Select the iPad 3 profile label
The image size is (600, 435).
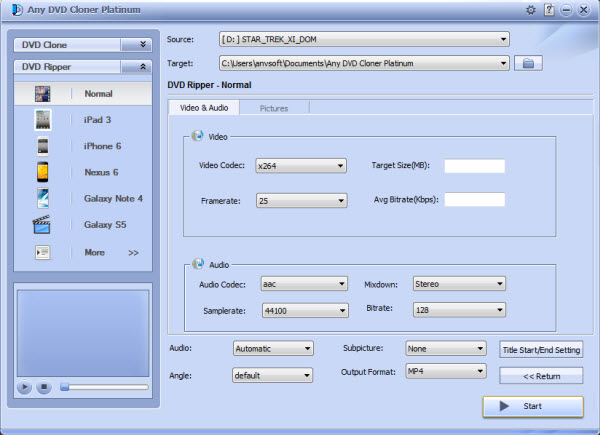pyautogui.click(x=97, y=120)
